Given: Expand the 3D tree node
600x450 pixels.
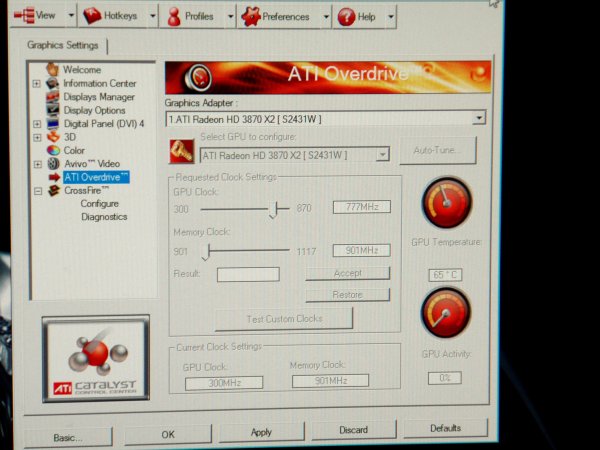Looking at the screenshot, I should (x=37, y=137).
